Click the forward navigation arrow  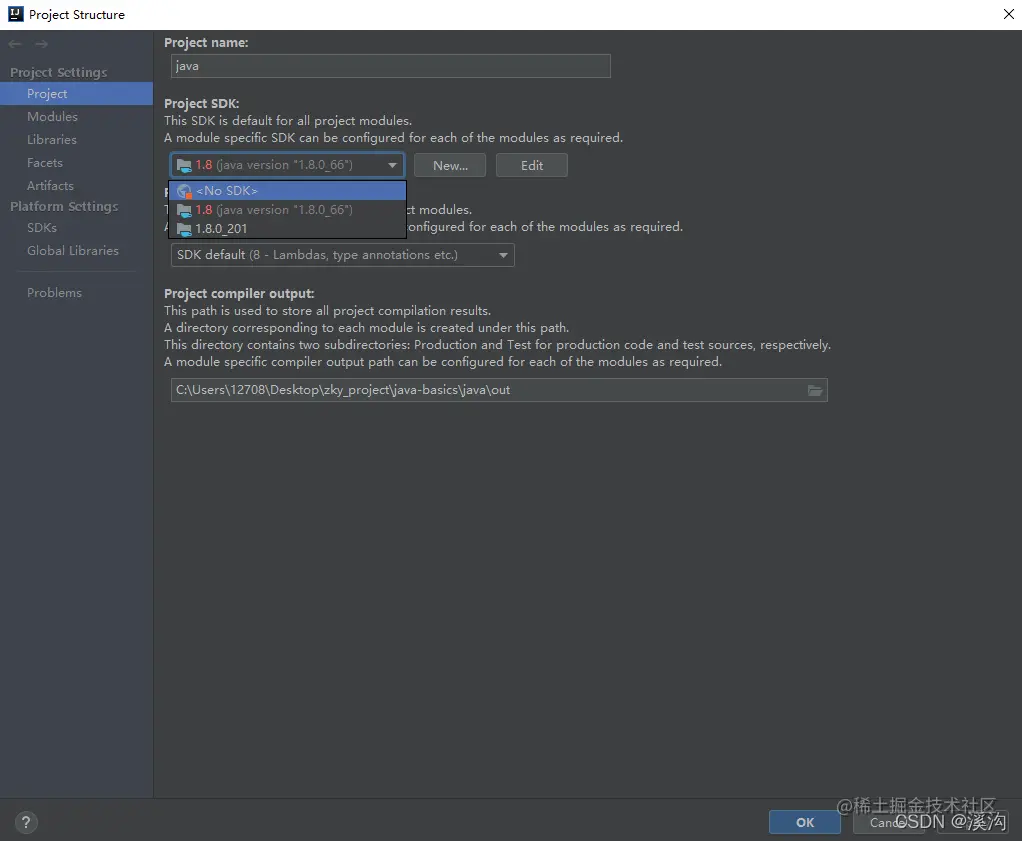pos(42,44)
